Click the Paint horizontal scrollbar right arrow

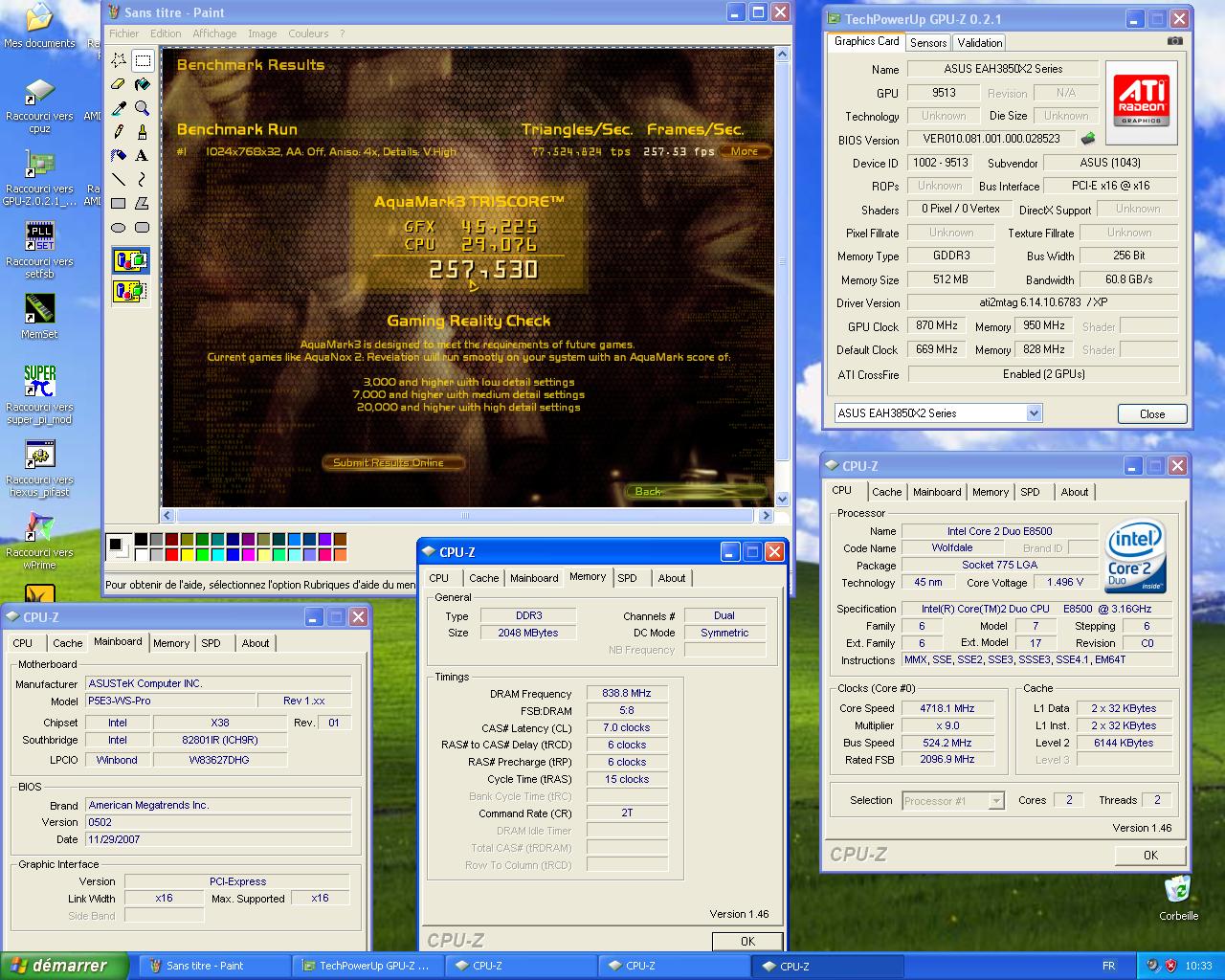coord(765,515)
